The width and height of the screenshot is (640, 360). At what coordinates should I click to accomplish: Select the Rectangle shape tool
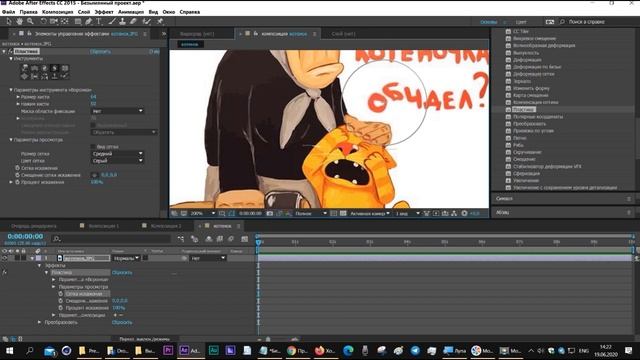coord(78,21)
